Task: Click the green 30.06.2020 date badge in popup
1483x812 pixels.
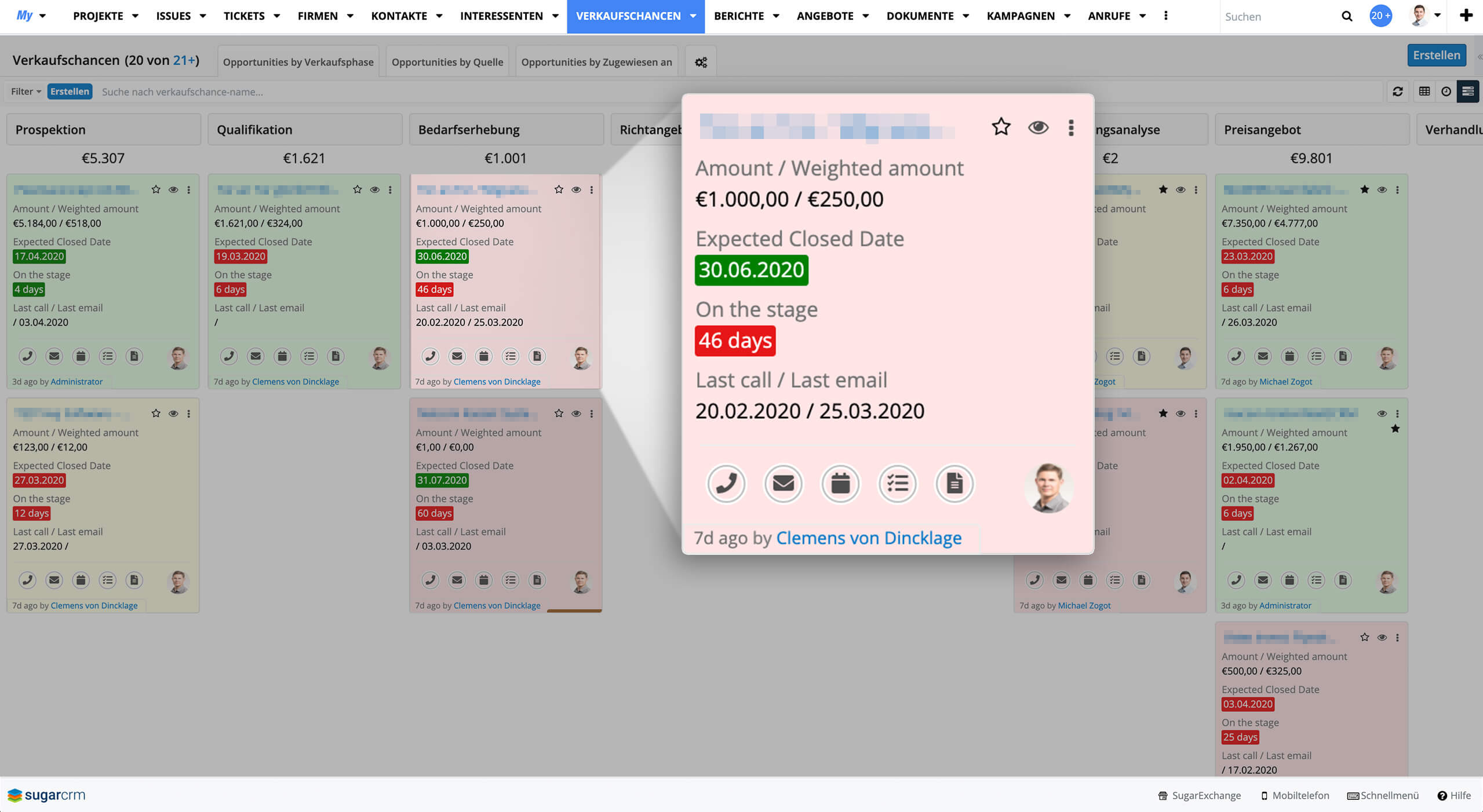Action: (x=751, y=270)
